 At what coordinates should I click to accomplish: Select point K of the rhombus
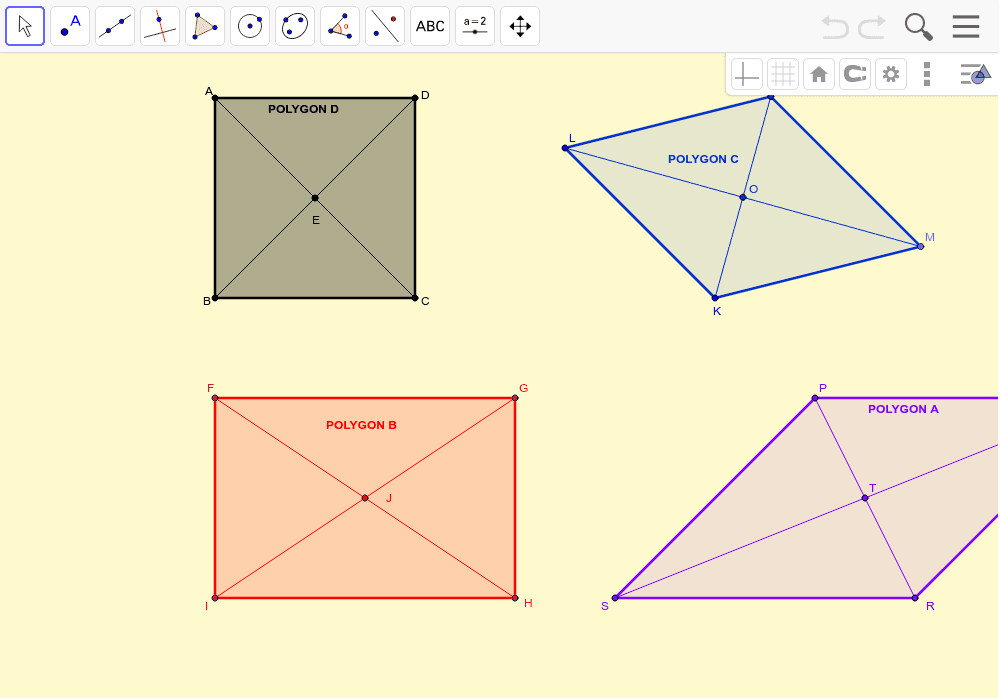pyautogui.click(x=715, y=298)
